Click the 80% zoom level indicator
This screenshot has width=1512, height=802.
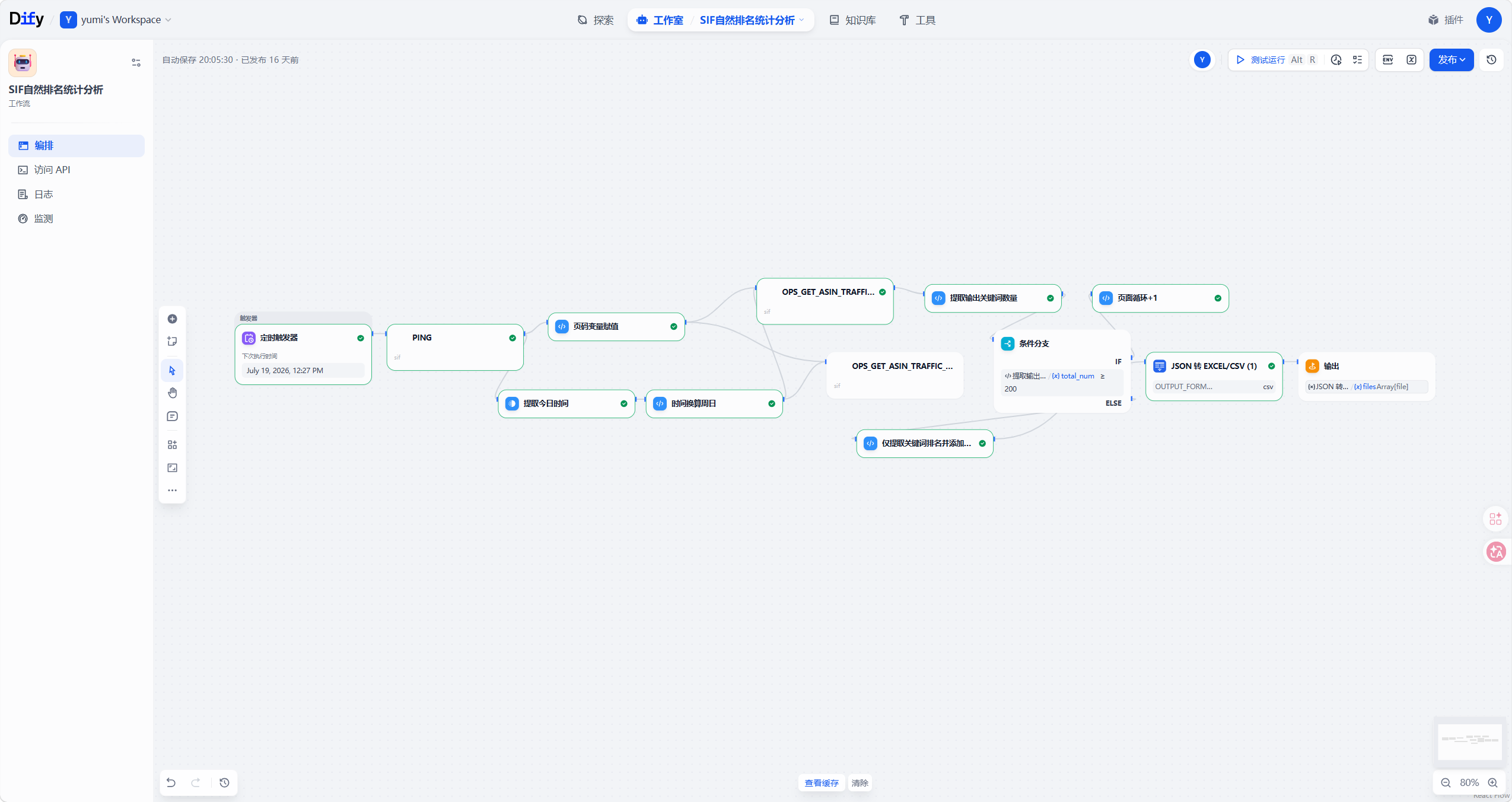1469,782
